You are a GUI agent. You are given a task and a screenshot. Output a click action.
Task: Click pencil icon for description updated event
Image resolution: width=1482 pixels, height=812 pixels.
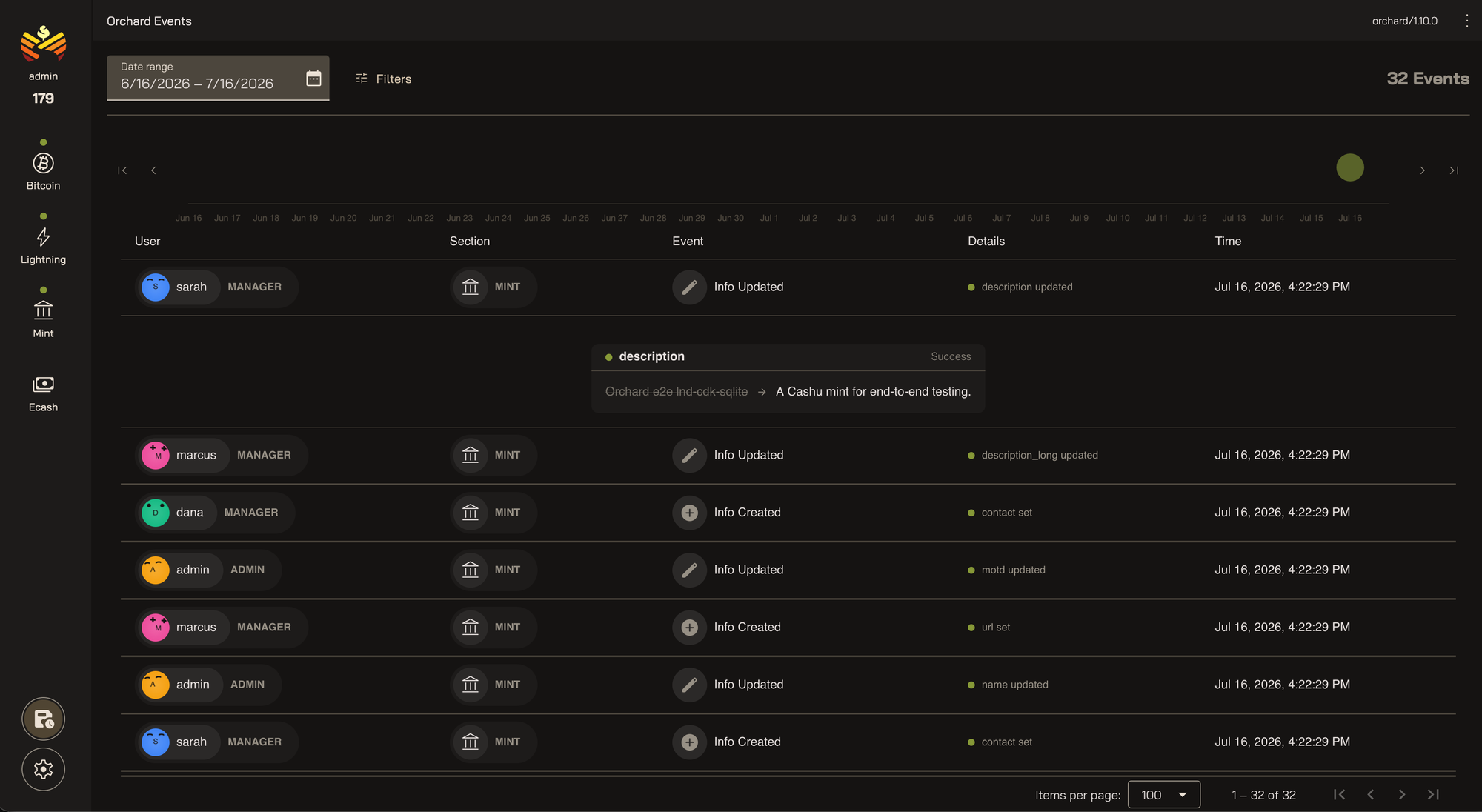pyautogui.click(x=689, y=287)
